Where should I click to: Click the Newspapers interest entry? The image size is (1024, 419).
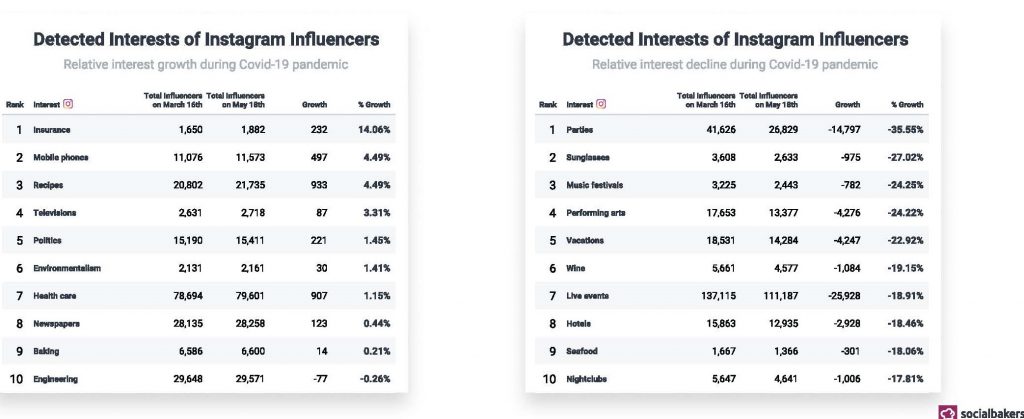point(57,324)
